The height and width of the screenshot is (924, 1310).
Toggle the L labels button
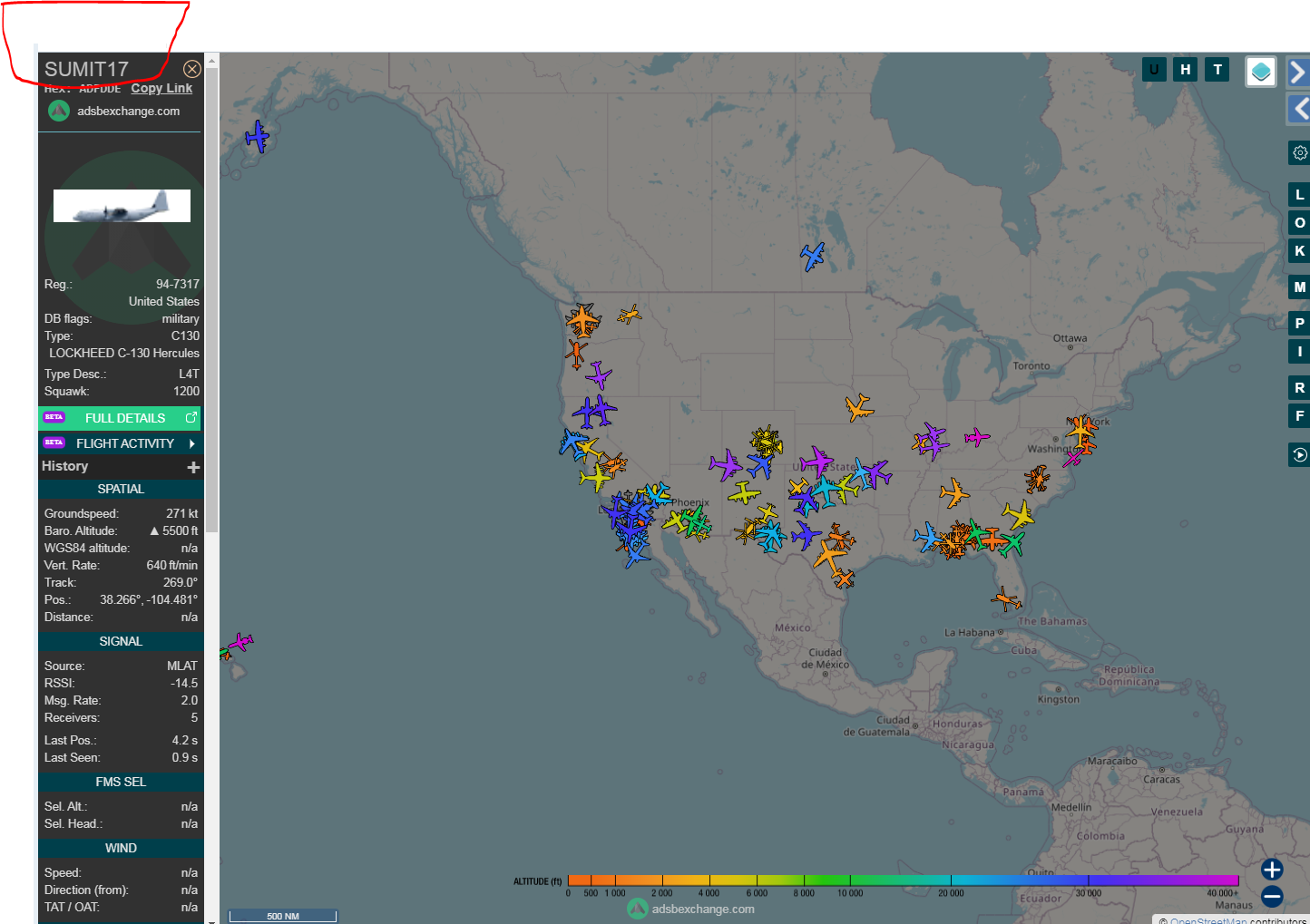click(x=1299, y=194)
